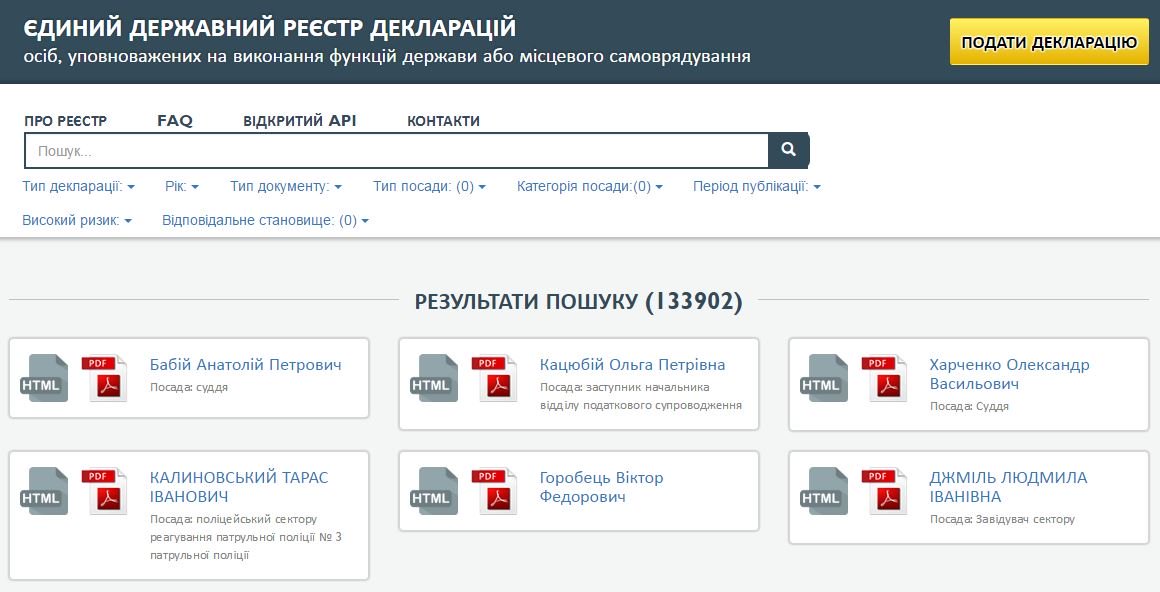Open declaration of Бабій Анатолій Петрович

(x=246, y=365)
